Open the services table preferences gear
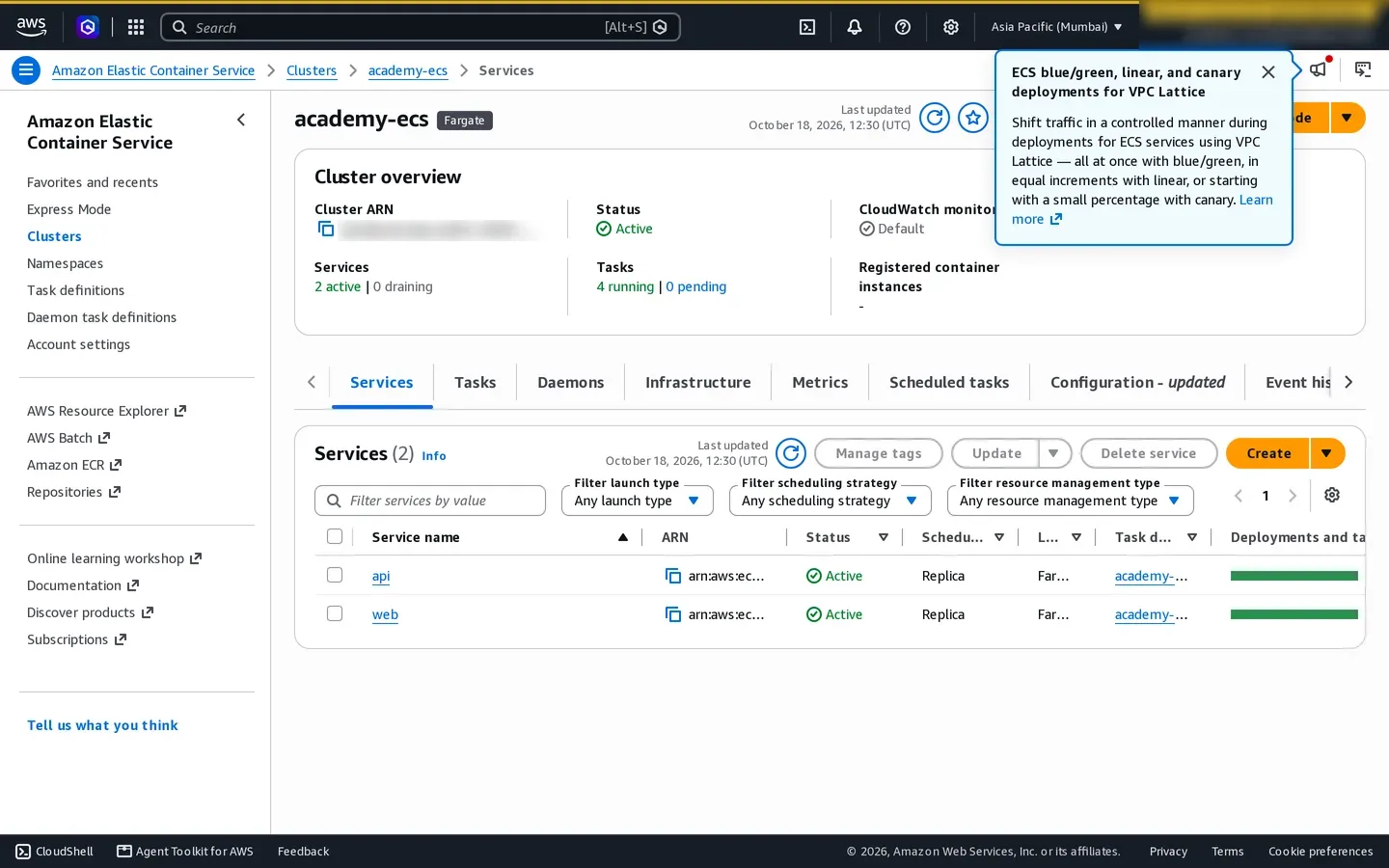The height and width of the screenshot is (868, 1389). click(1332, 495)
